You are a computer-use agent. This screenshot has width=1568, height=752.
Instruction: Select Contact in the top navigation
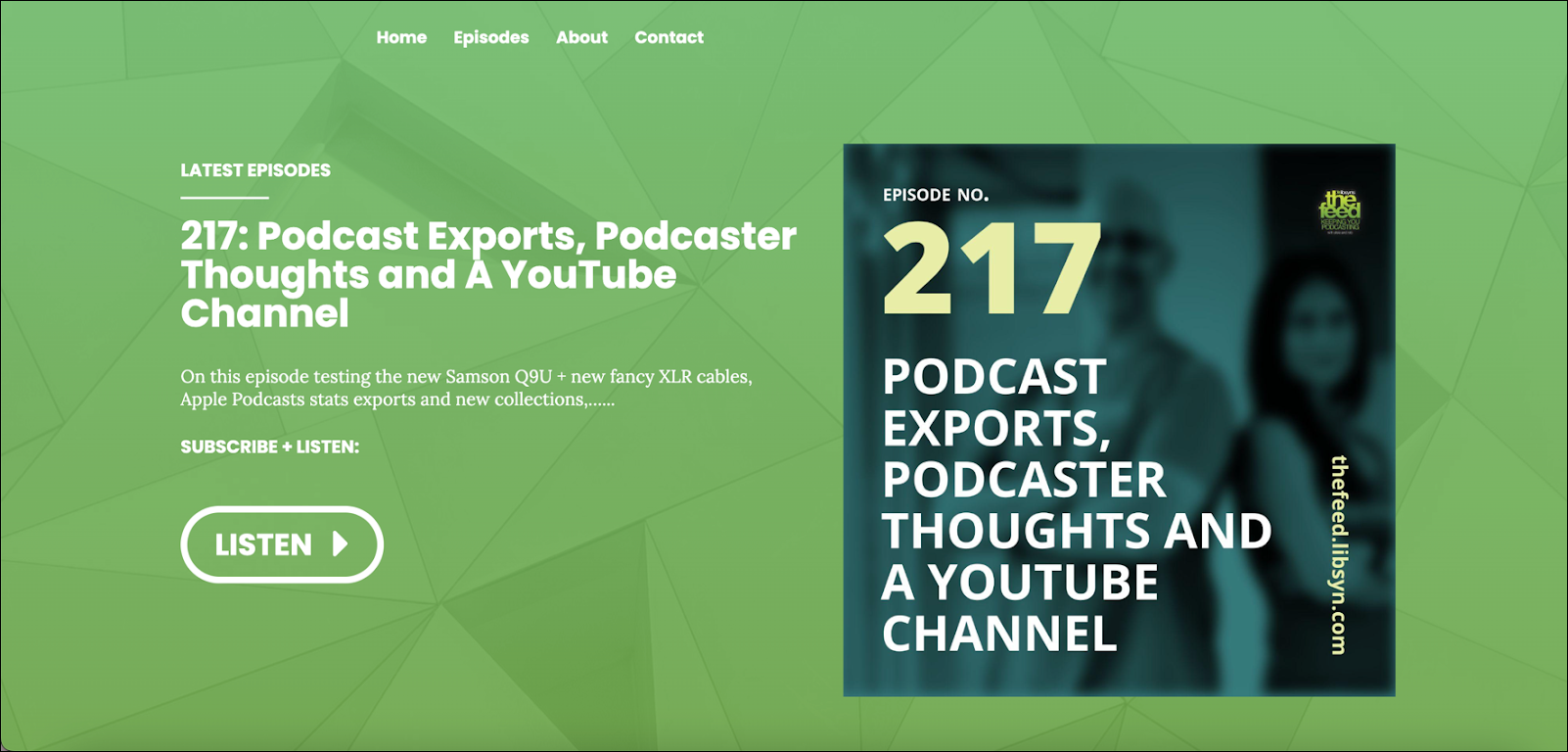coord(669,37)
